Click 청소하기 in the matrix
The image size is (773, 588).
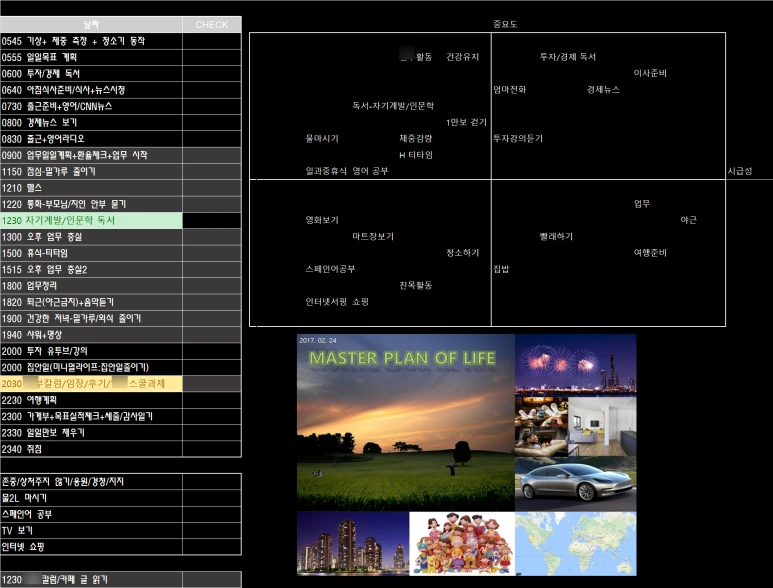(462, 252)
